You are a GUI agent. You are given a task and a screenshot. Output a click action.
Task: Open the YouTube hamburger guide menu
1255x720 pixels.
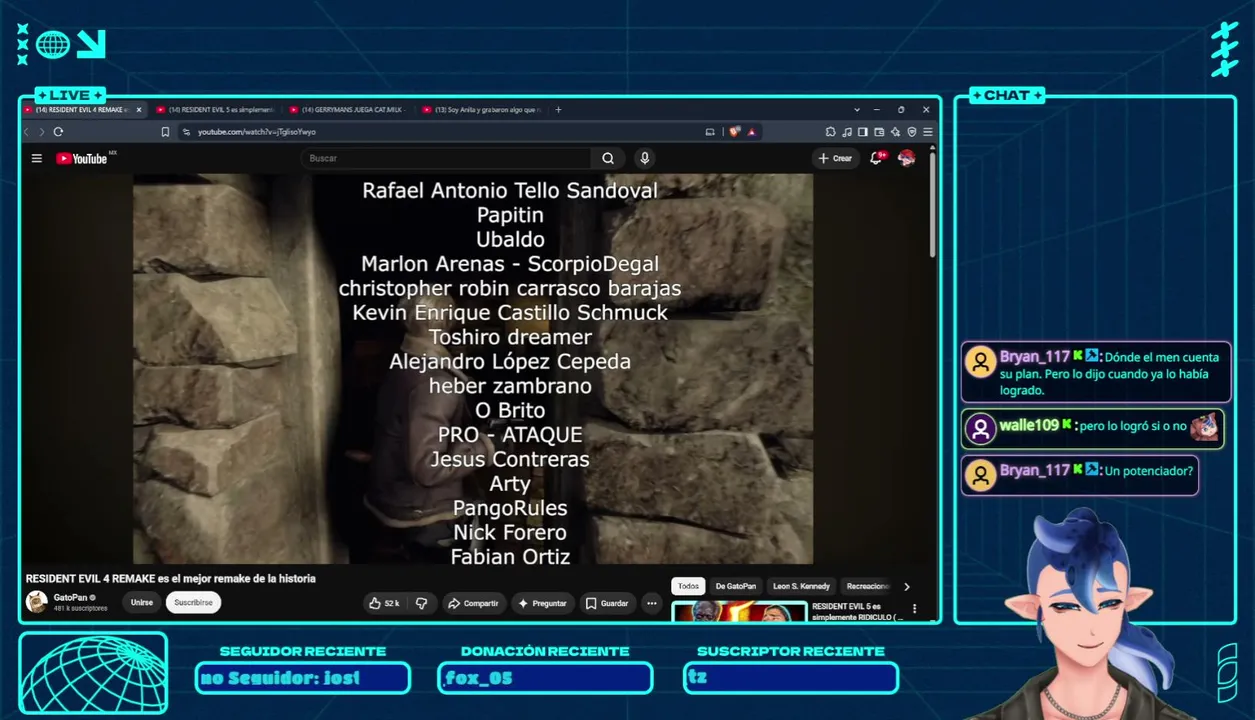point(37,158)
